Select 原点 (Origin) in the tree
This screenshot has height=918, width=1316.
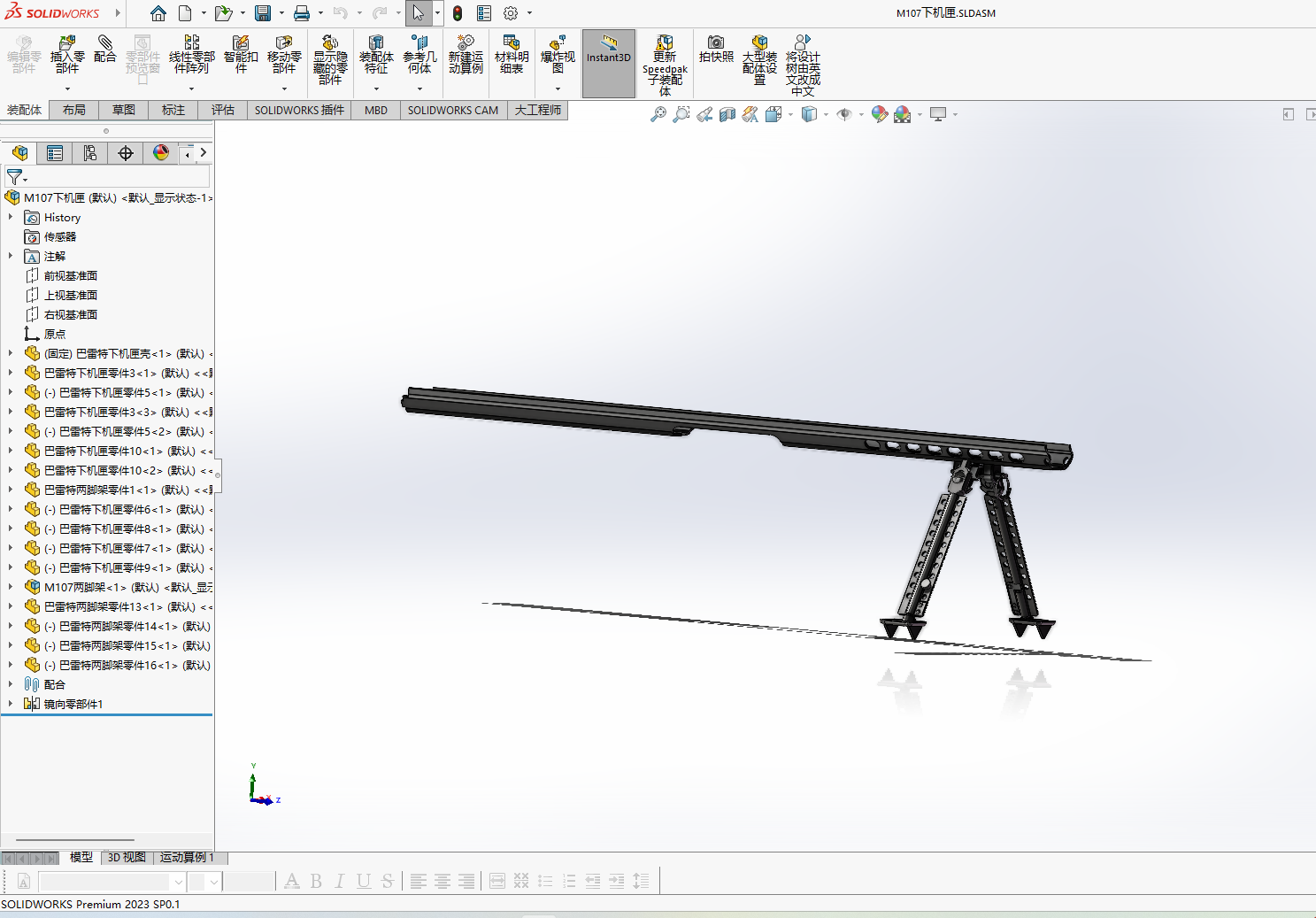55,334
